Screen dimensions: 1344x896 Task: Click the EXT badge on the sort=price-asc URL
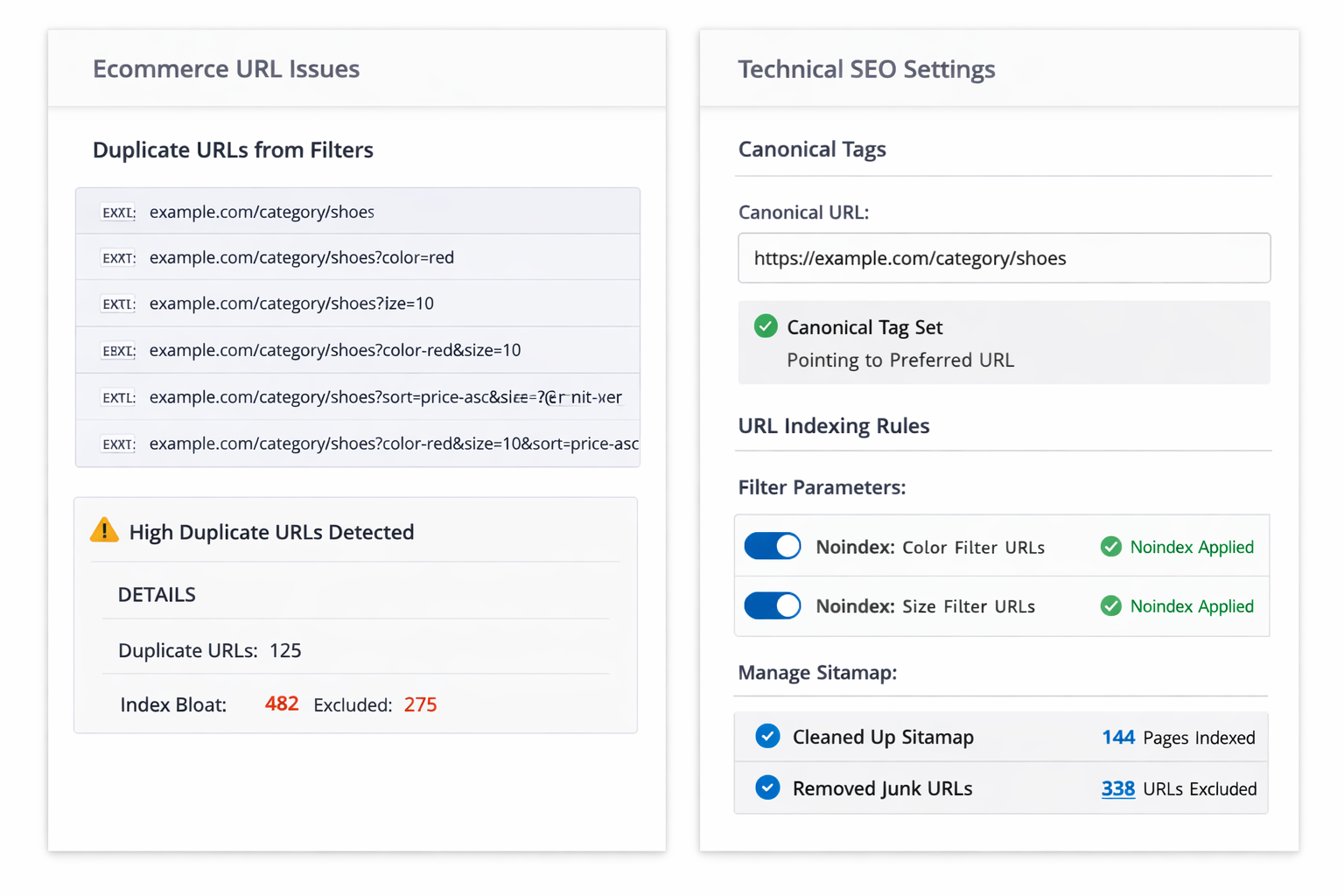tap(117, 396)
